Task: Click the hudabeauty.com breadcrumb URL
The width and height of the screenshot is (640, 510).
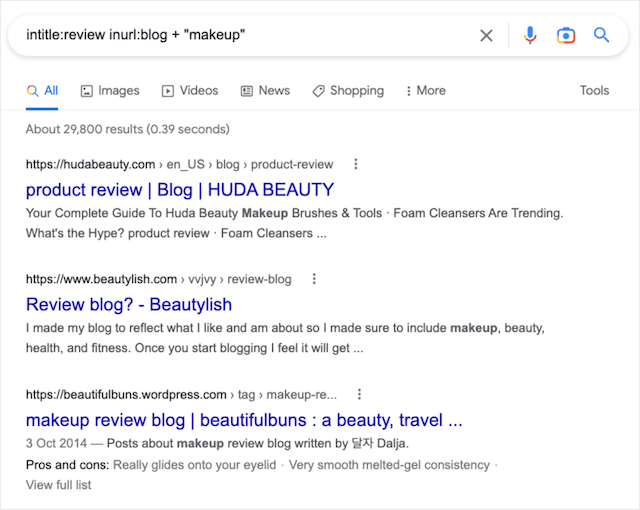Action: click(90, 165)
